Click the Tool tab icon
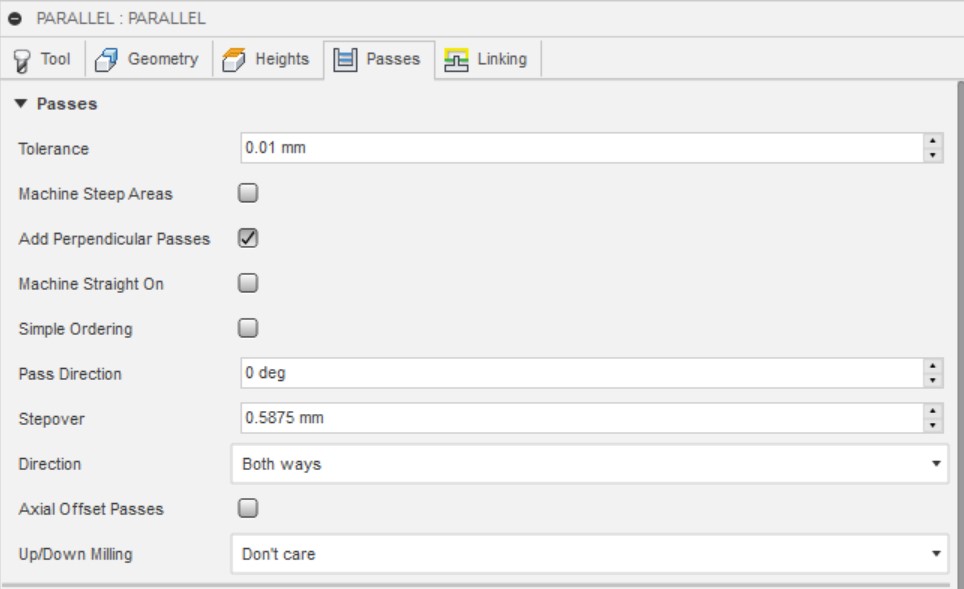Image resolution: width=964 pixels, height=589 pixels. [x=22, y=59]
